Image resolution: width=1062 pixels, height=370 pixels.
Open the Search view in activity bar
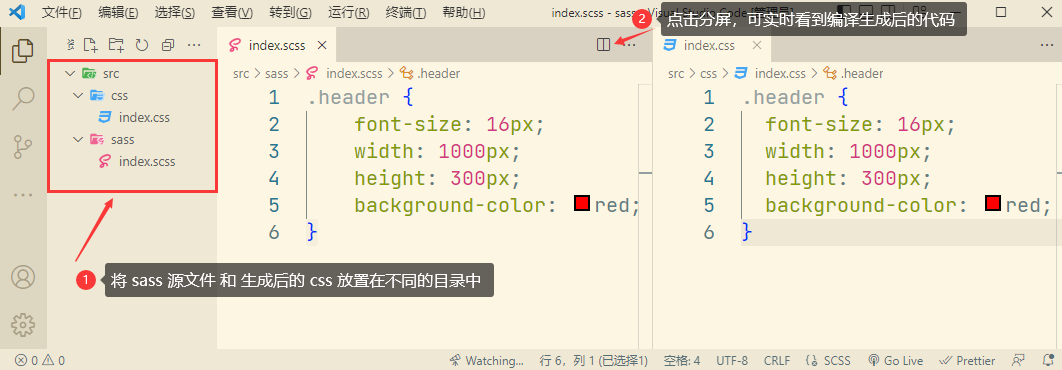pyautogui.click(x=23, y=98)
